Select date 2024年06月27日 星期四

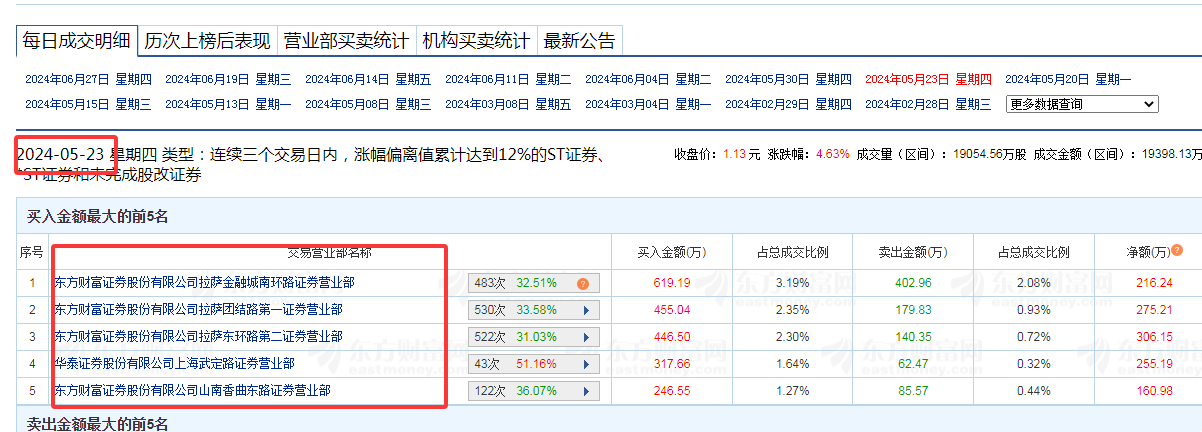88,79
